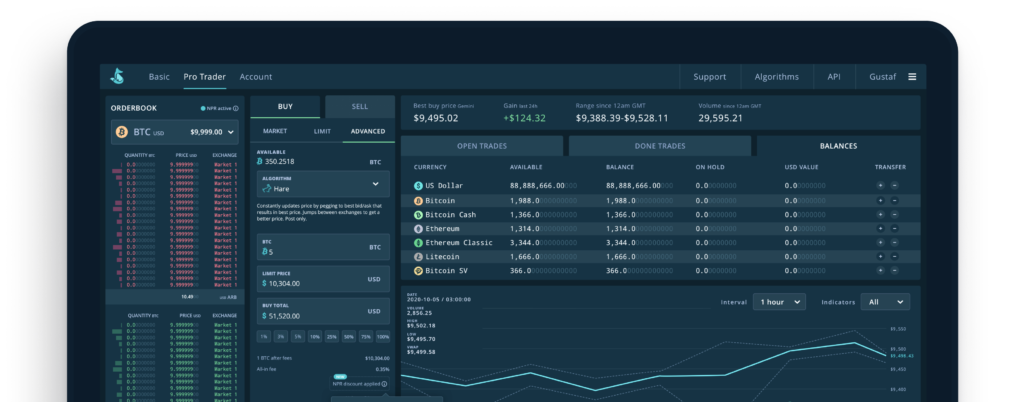The height and width of the screenshot is (402, 1024).
Task: Click the minus transfer icon for Ethereum Classic
Action: [894, 243]
